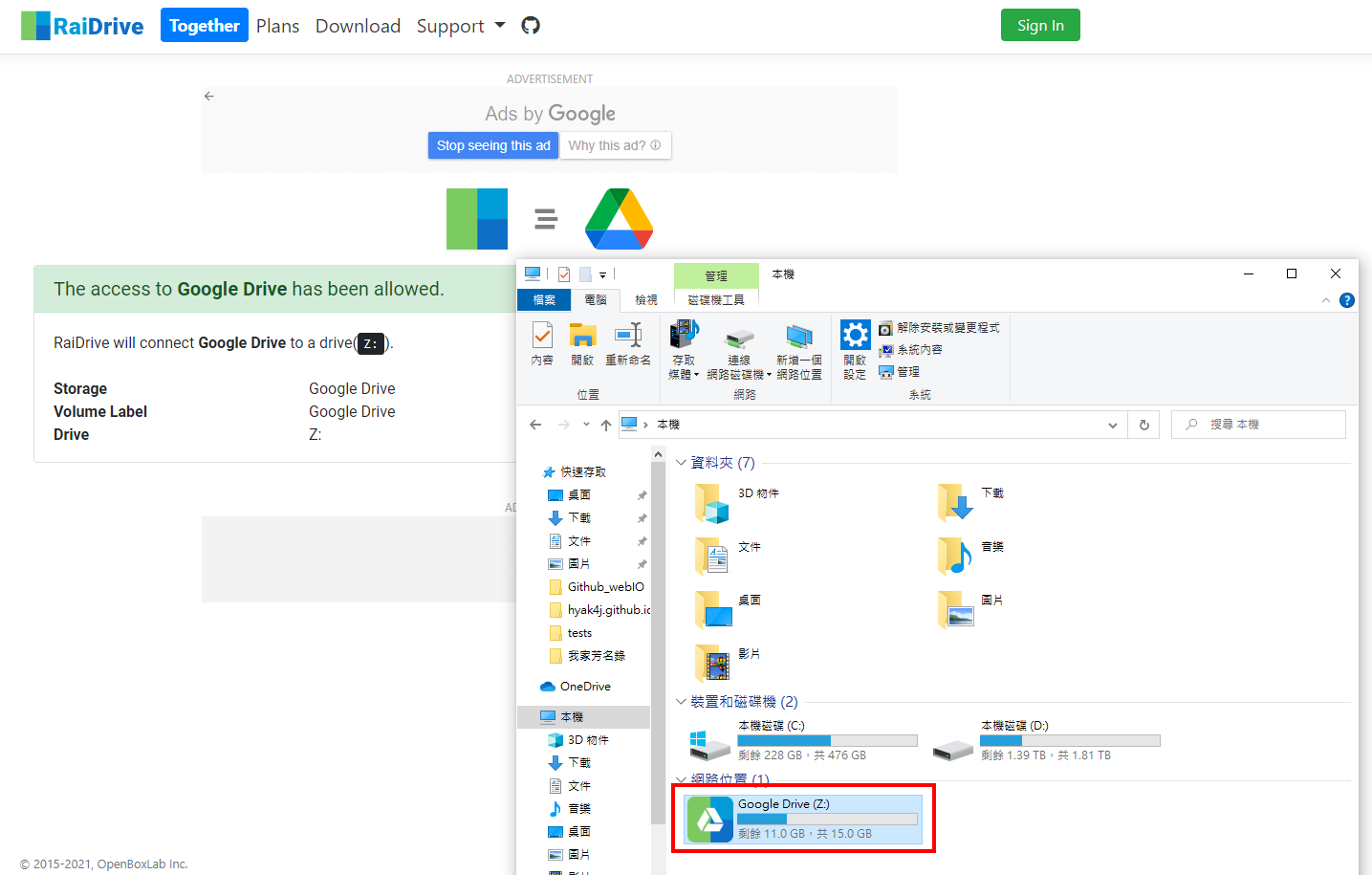Open the 影片 folder in the main pane

click(x=728, y=664)
